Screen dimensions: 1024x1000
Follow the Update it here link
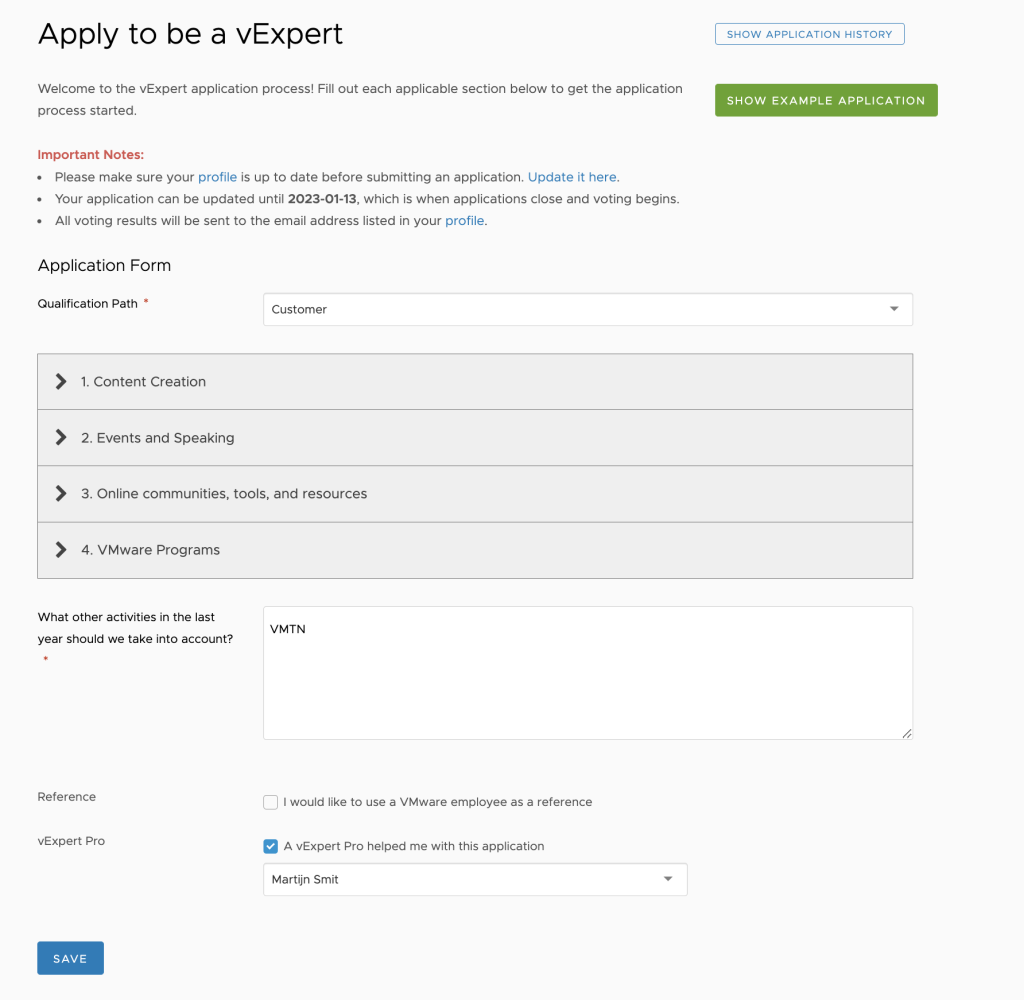pyautogui.click(x=572, y=177)
